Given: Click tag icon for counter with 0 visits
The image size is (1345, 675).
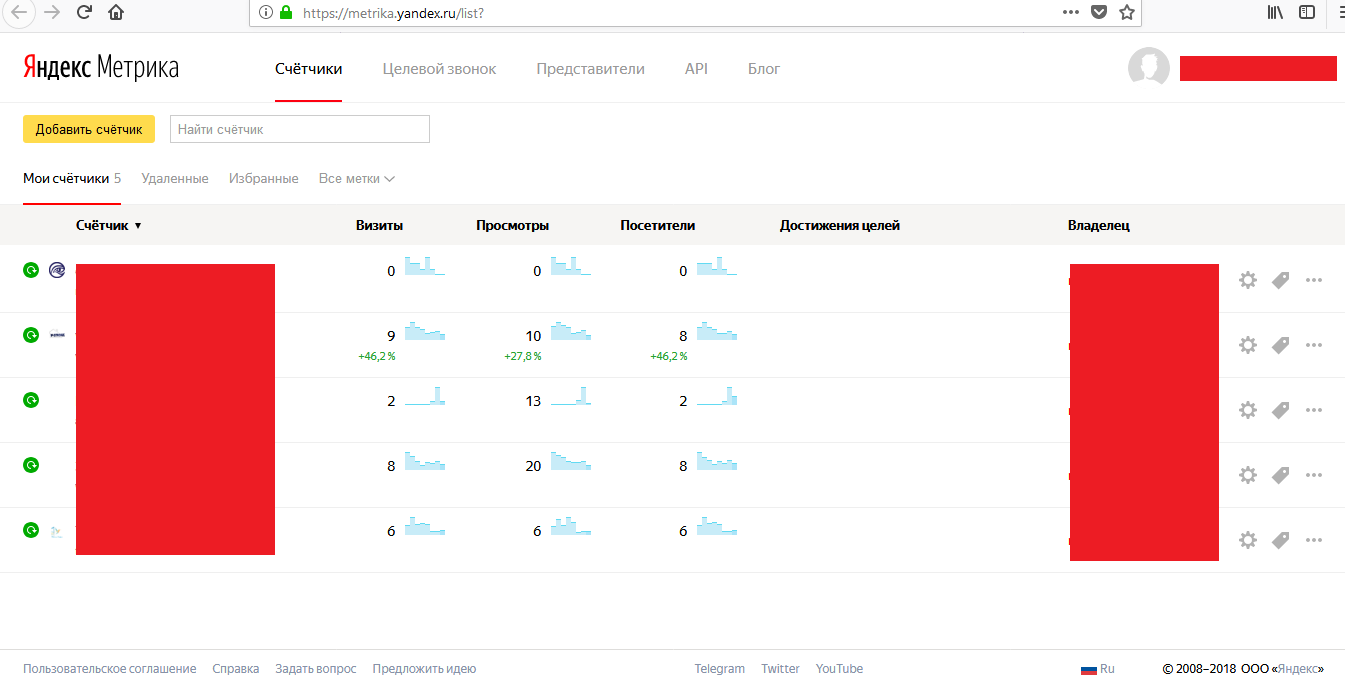Looking at the screenshot, I should [1280, 280].
